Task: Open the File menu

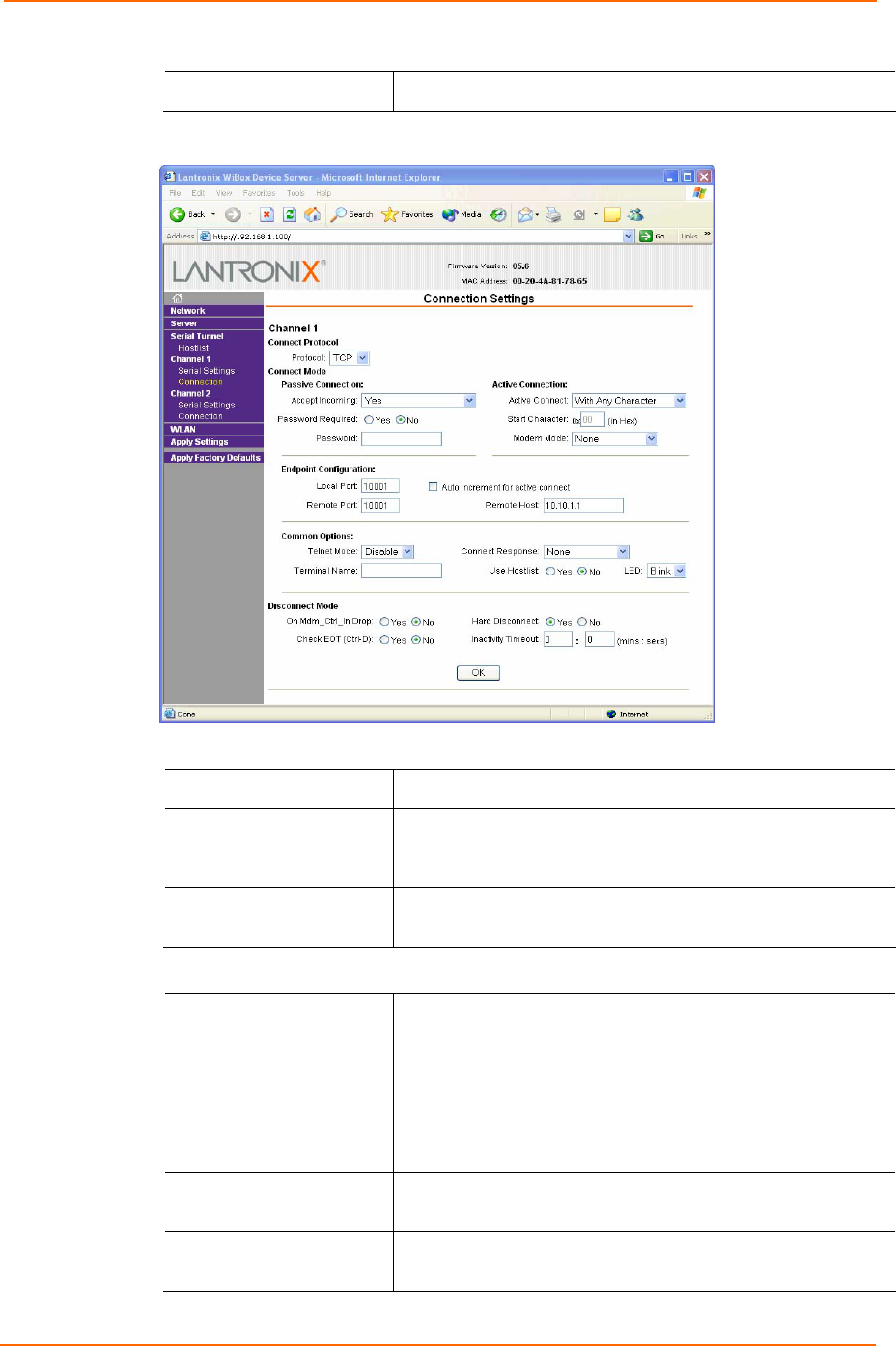Action: pos(175,193)
